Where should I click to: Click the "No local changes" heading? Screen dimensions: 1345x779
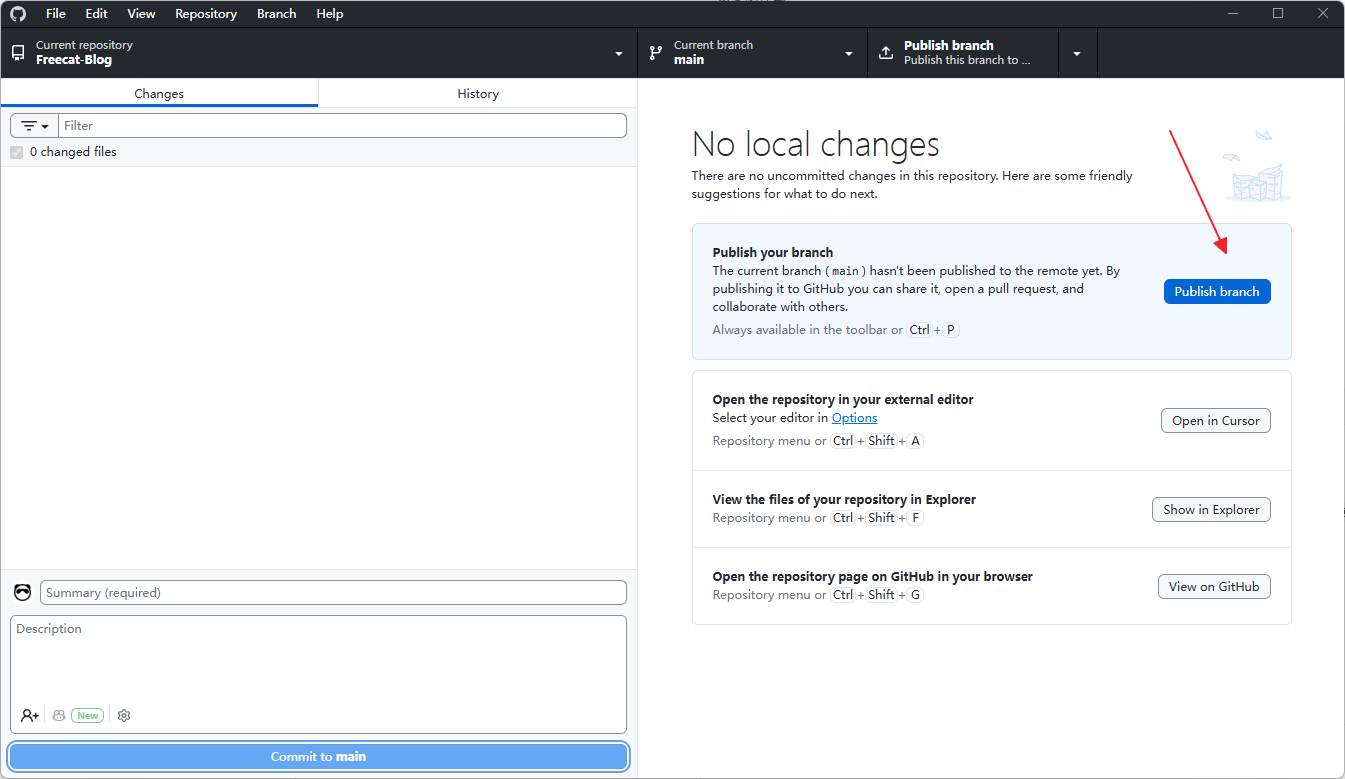pos(816,145)
